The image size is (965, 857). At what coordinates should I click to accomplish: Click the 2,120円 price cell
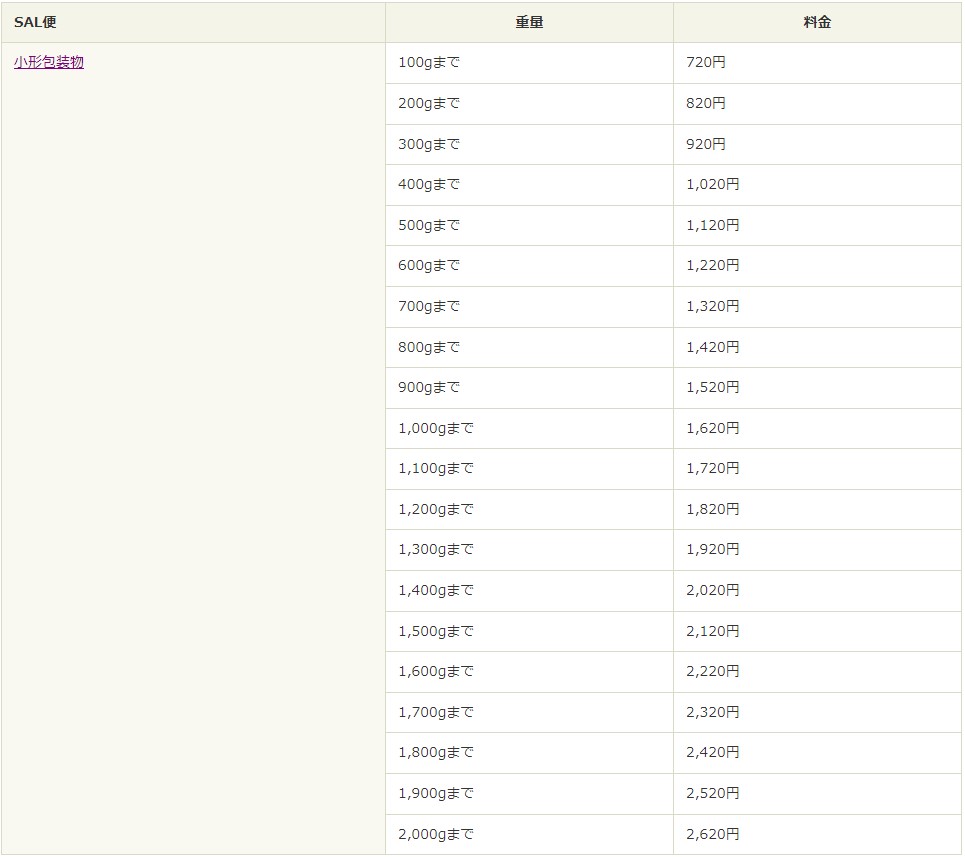(x=713, y=631)
